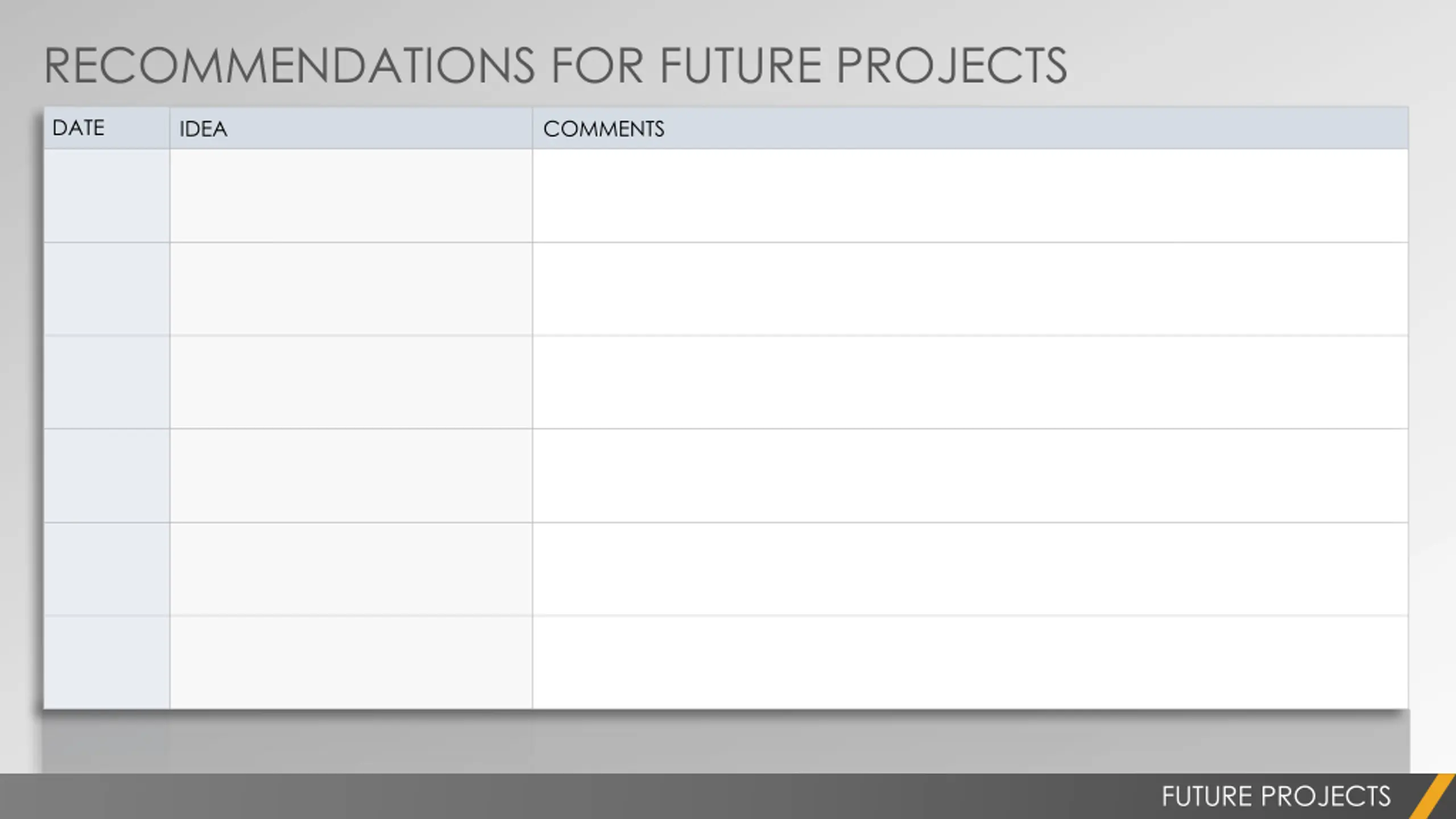Click the first row COMMENTS cell
This screenshot has height=819, width=1456.
coord(970,196)
